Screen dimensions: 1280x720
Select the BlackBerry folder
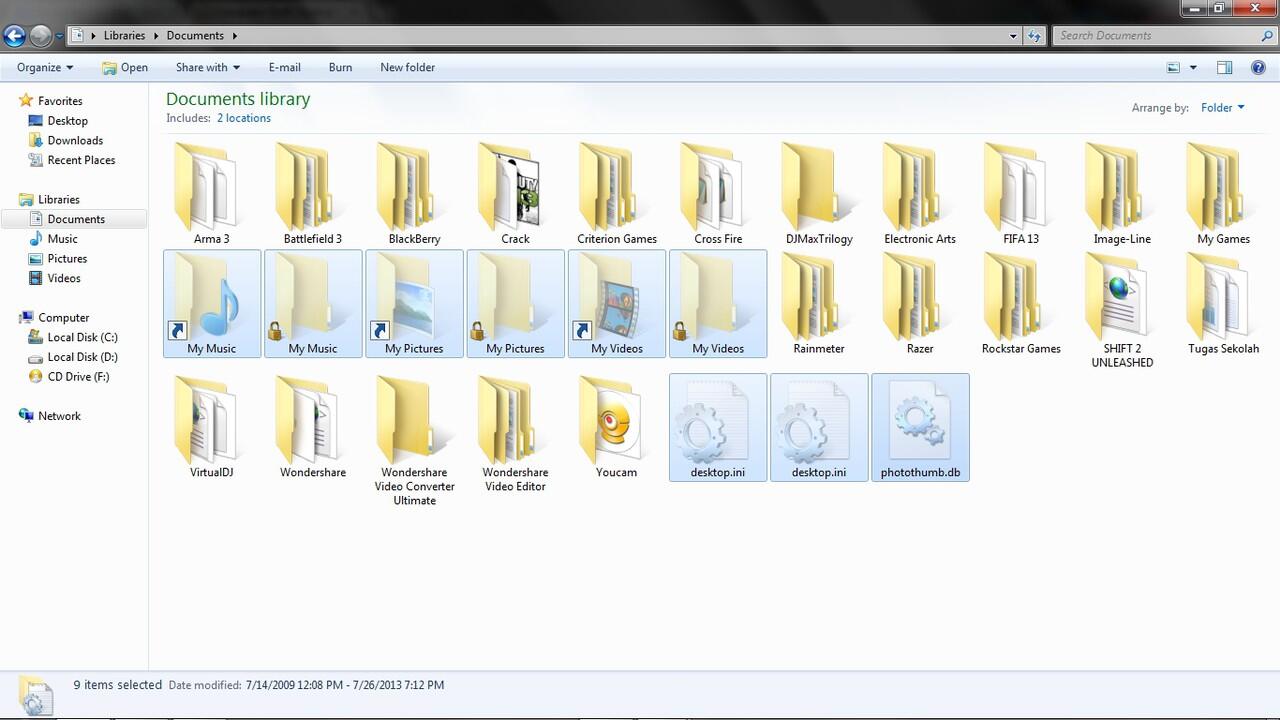414,194
